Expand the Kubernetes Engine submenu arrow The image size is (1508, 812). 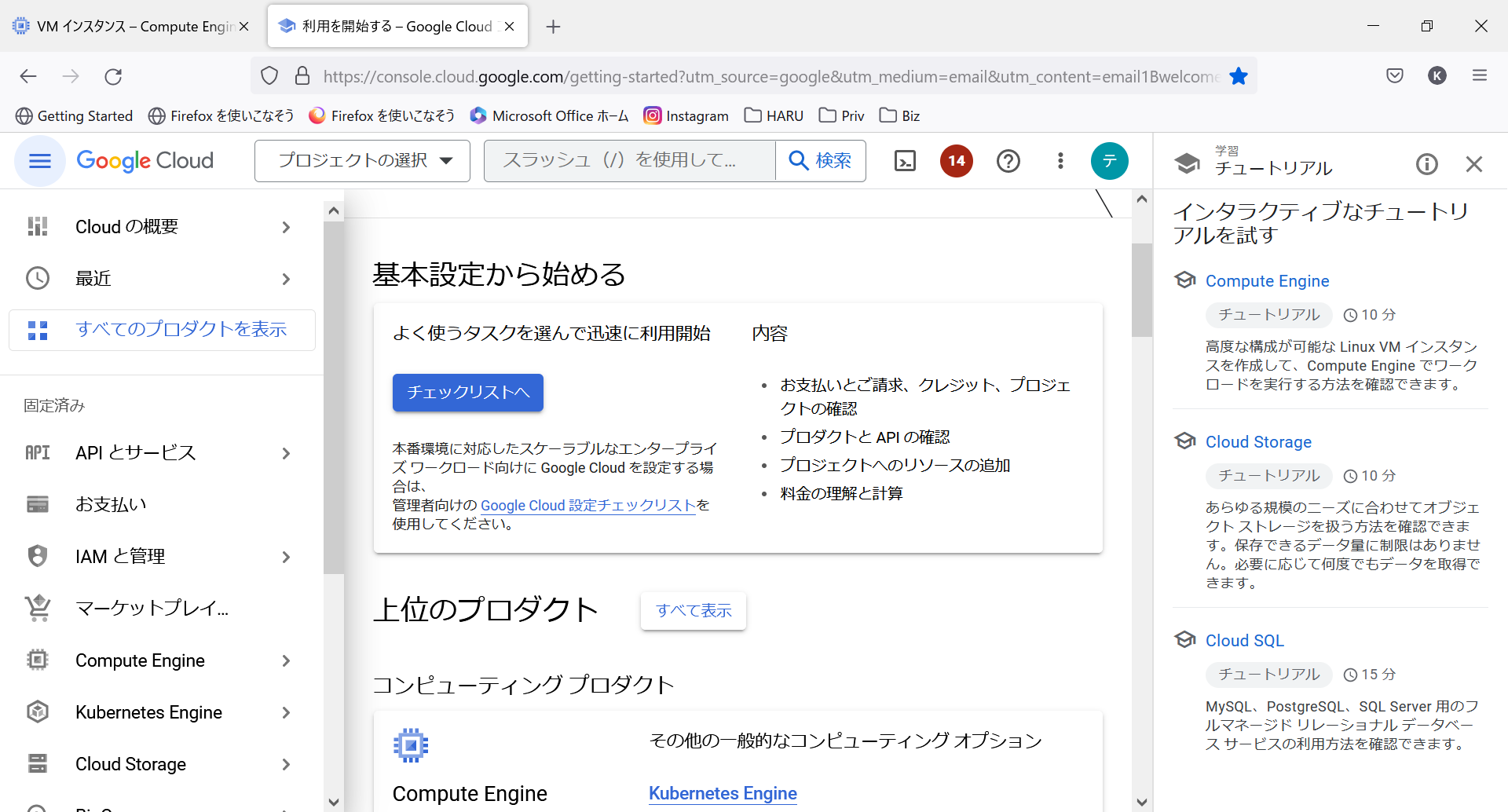(286, 712)
